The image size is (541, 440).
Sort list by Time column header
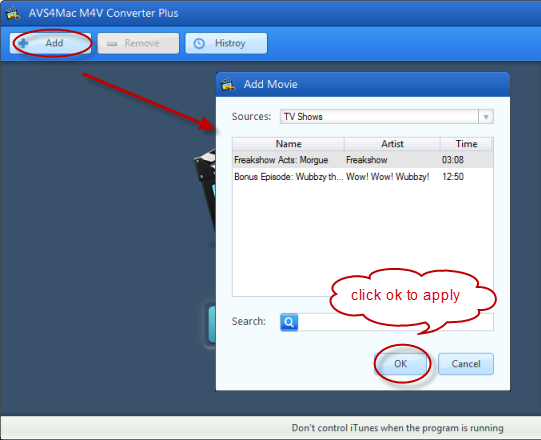[466, 144]
